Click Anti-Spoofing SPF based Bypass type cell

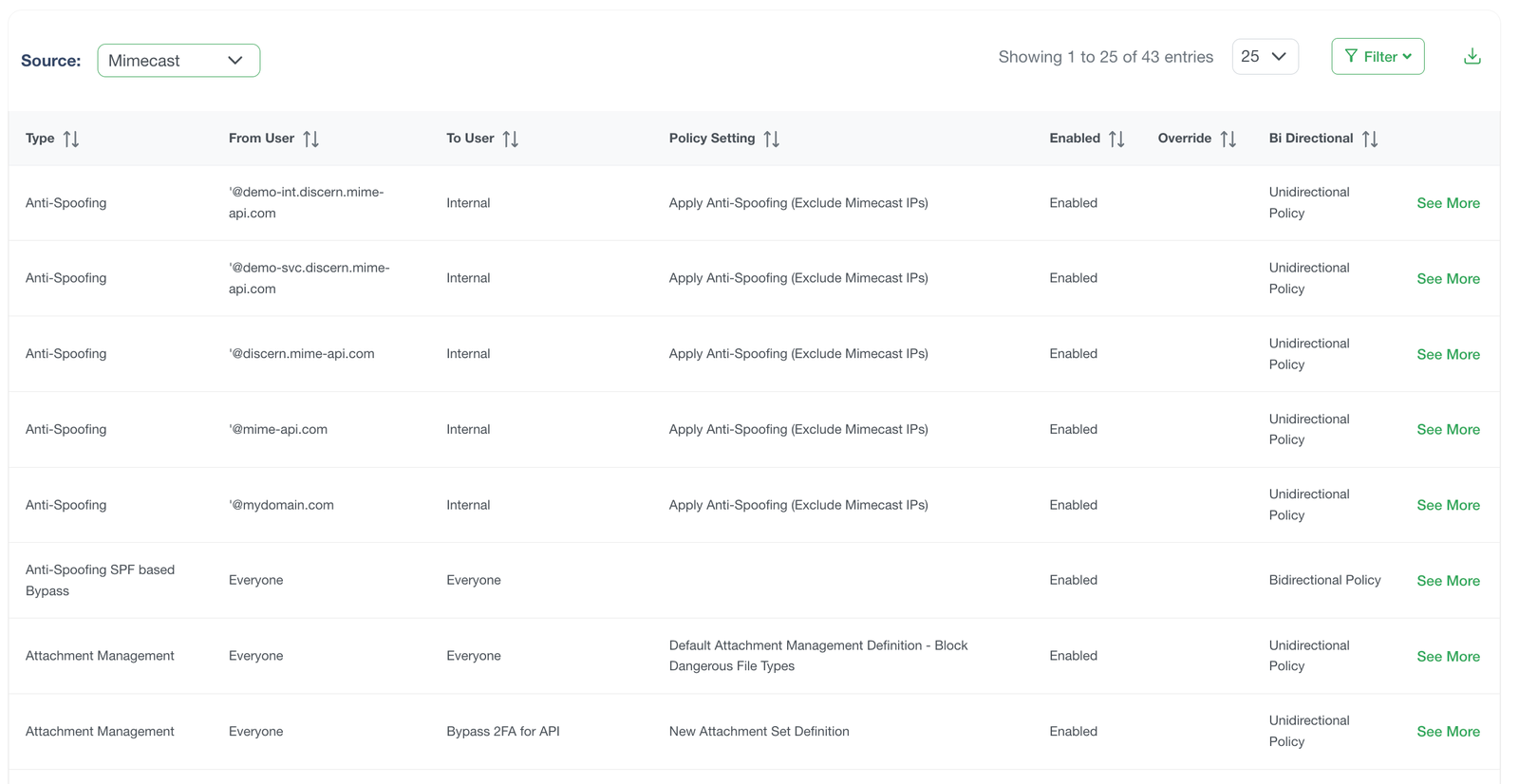tap(100, 580)
